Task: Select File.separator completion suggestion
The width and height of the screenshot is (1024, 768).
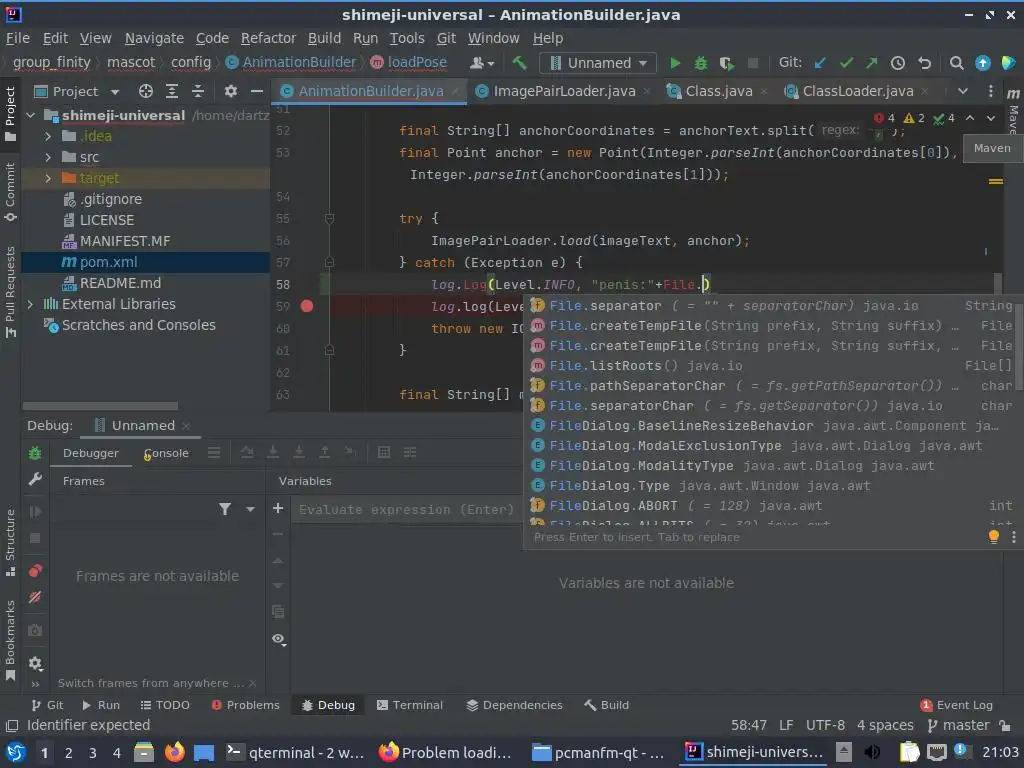Action: point(771,306)
